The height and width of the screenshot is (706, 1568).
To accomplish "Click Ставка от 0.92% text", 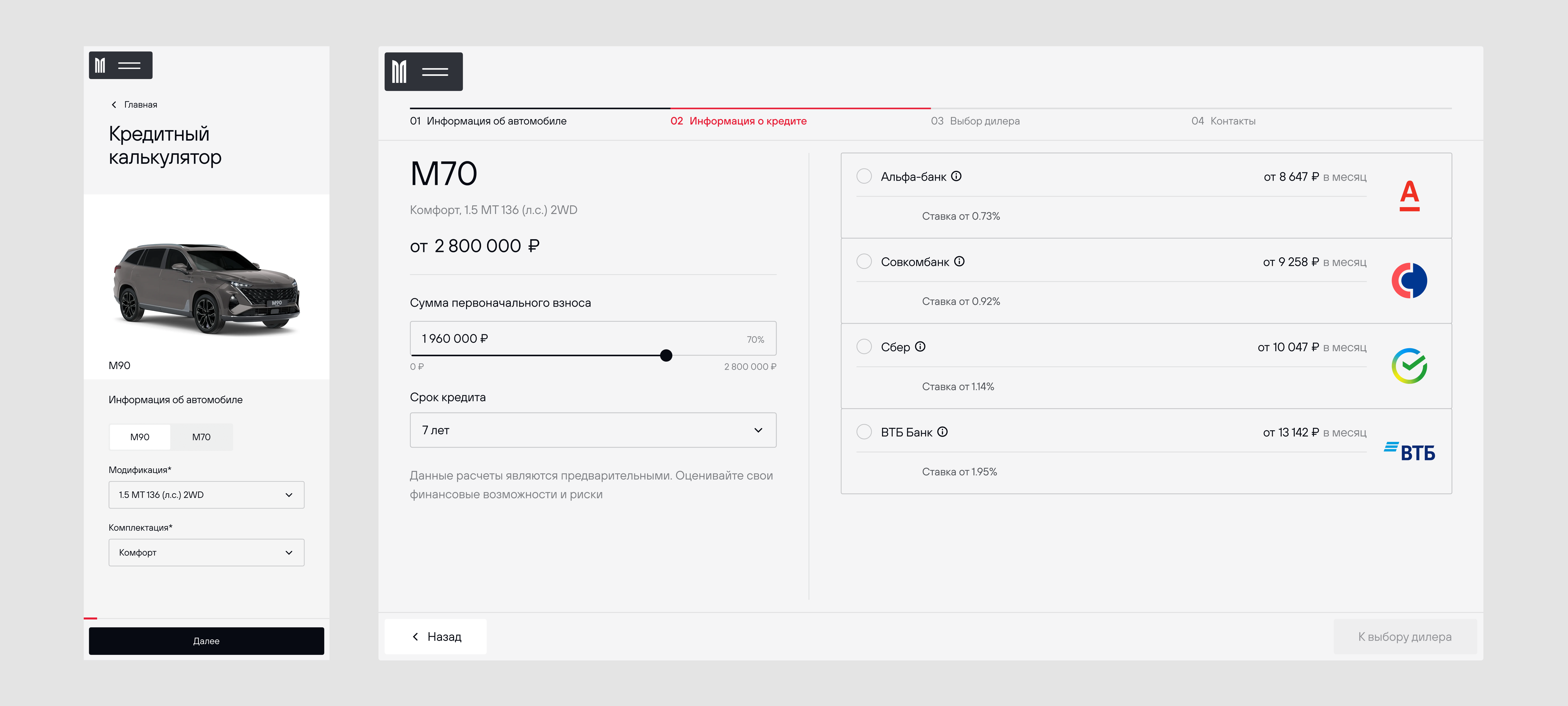I will click(x=961, y=302).
